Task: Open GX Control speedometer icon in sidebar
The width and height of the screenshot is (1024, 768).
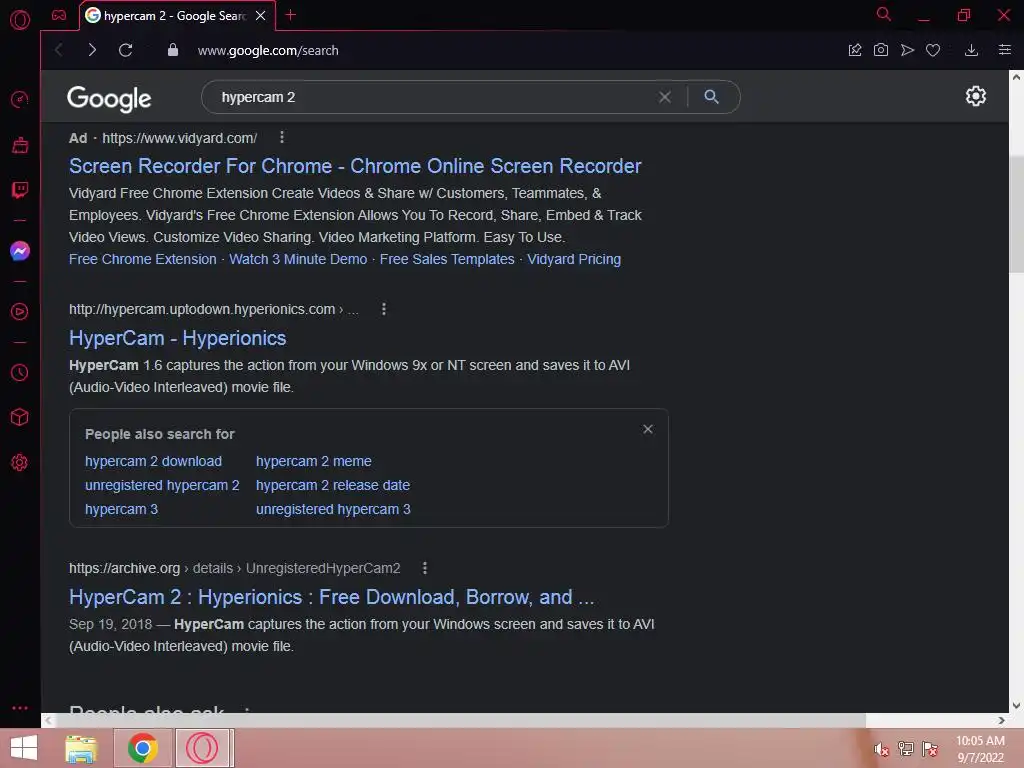Action: point(20,99)
